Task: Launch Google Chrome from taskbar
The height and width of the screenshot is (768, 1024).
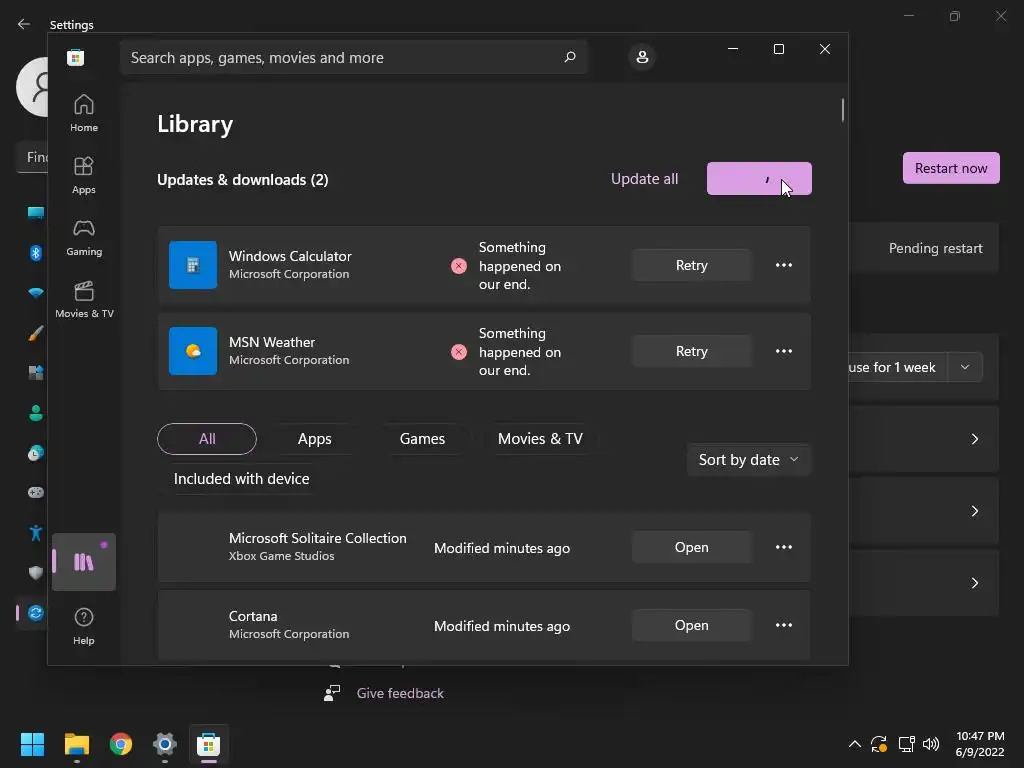Action: 121,744
